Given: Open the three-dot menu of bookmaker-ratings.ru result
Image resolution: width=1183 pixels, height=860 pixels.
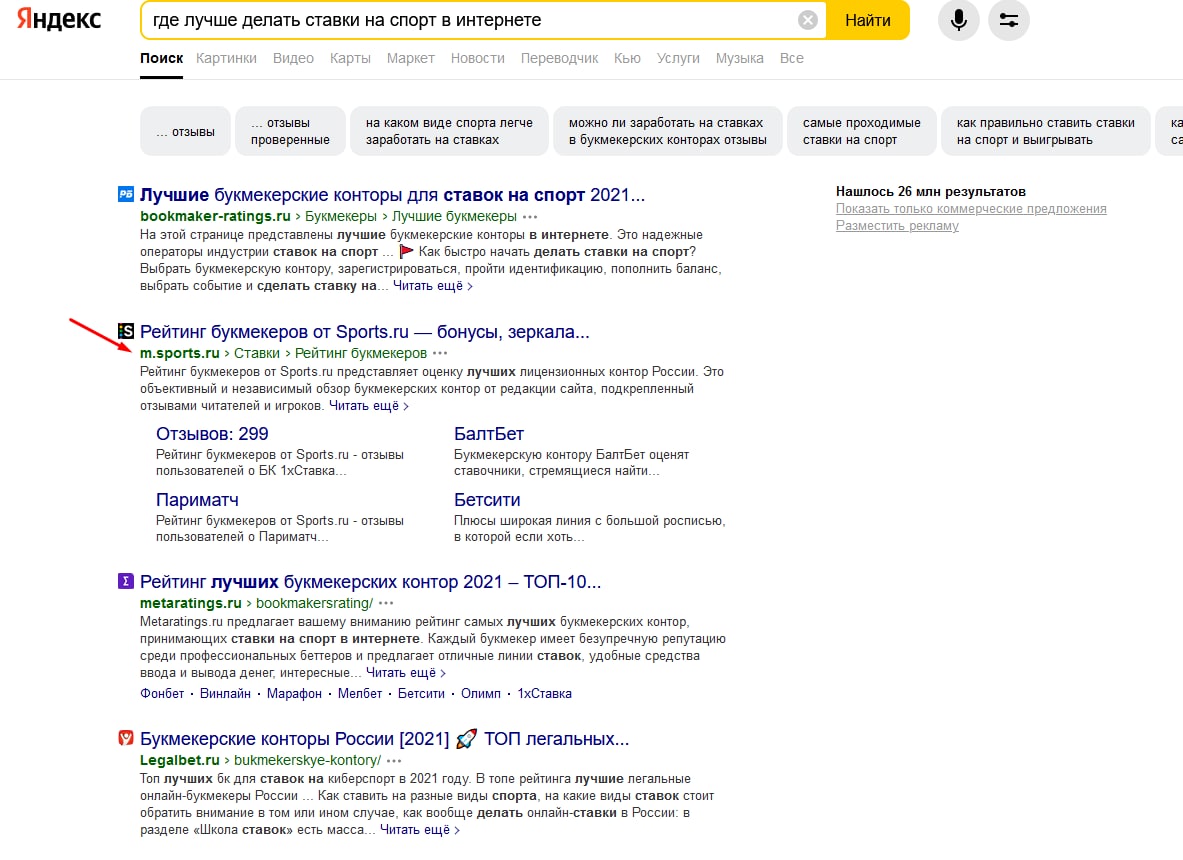Looking at the screenshot, I should (530, 217).
